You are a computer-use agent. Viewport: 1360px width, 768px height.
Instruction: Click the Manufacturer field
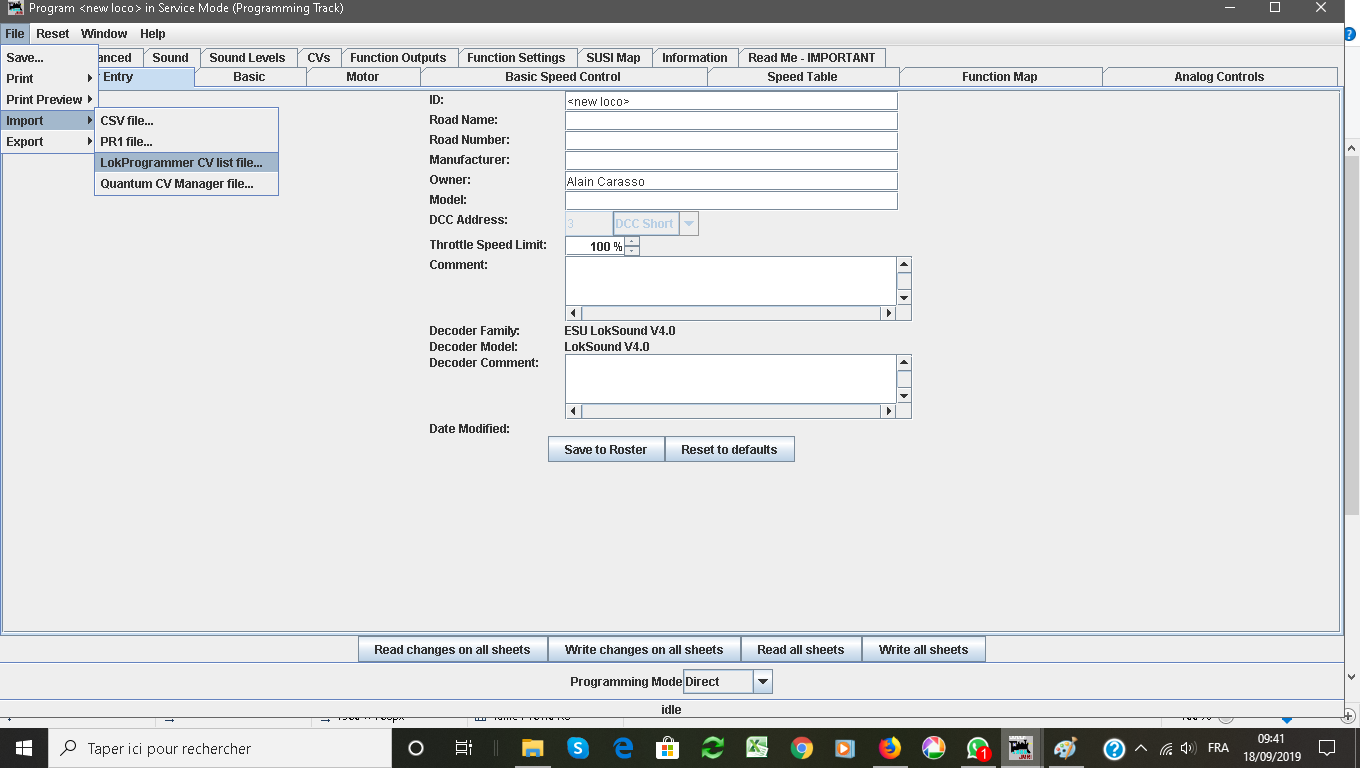(x=731, y=161)
